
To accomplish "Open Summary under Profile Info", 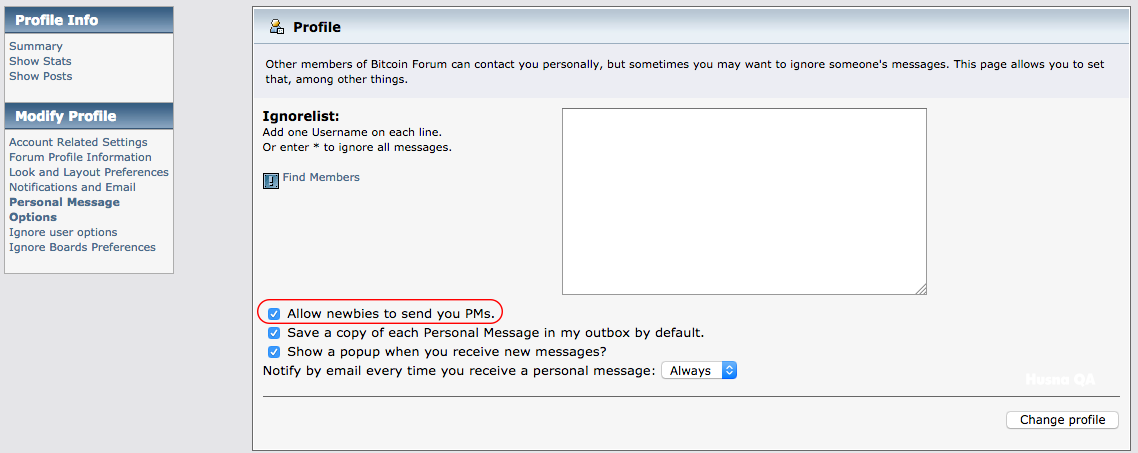I will coord(36,46).
